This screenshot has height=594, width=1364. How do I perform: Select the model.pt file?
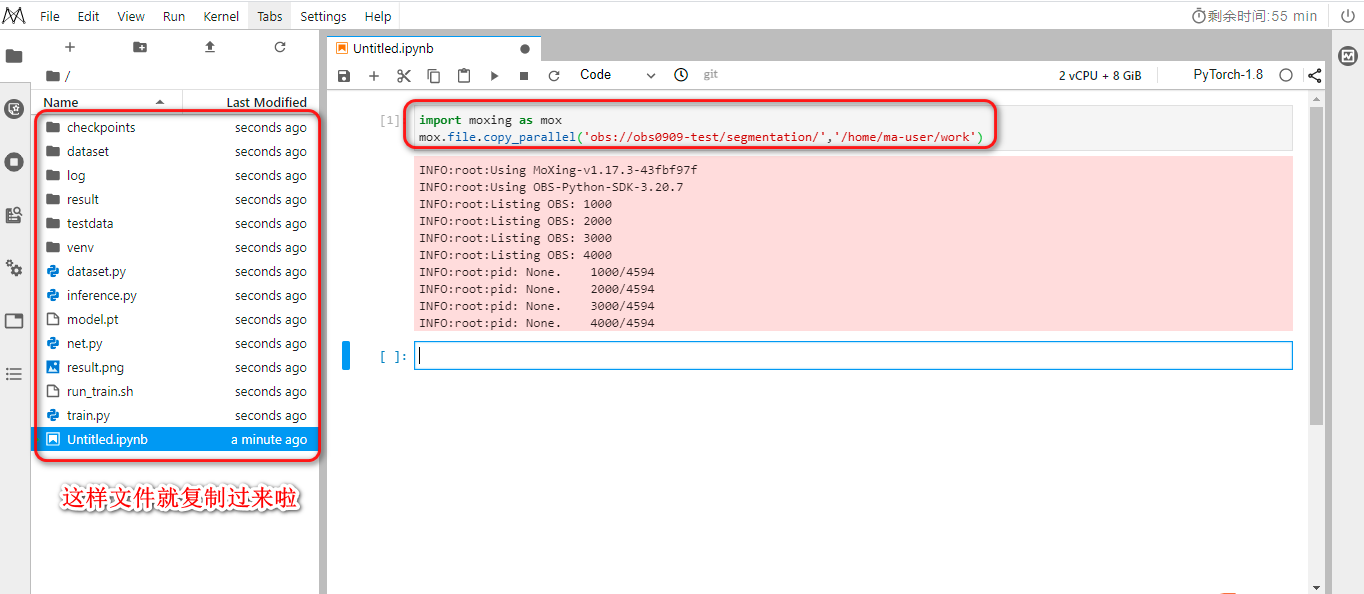pyautogui.click(x=175, y=319)
